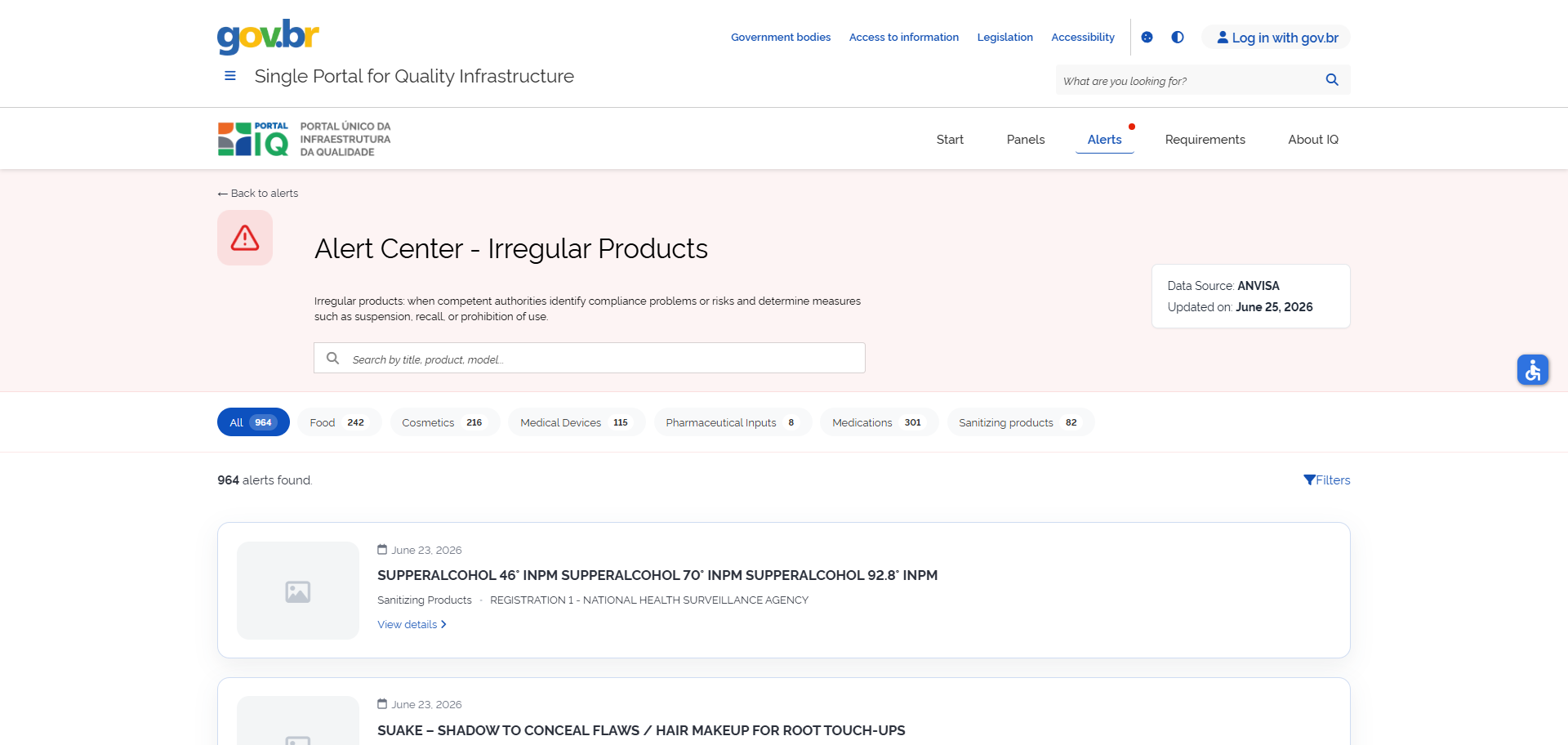Open About IQ menu item
The width and height of the screenshot is (1568, 745).
coord(1313,140)
